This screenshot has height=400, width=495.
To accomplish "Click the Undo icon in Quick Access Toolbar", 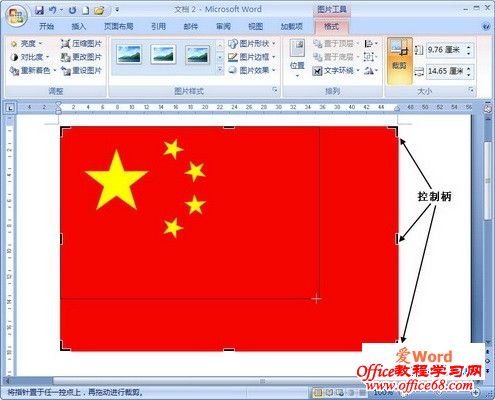I will pos(52,10).
